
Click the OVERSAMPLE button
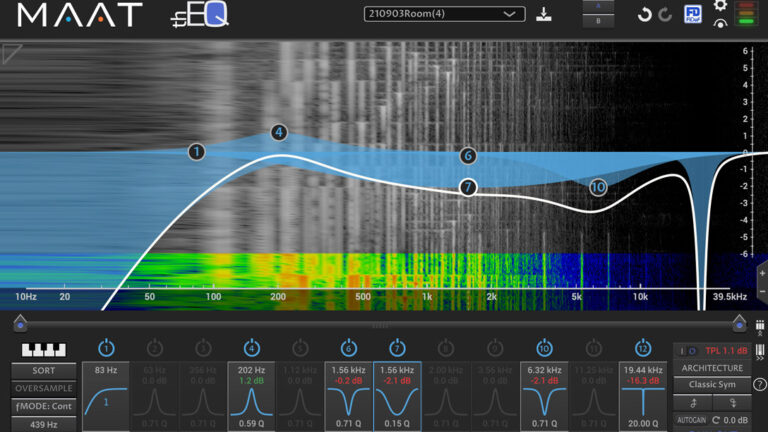pyautogui.click(x=44, y=388)
